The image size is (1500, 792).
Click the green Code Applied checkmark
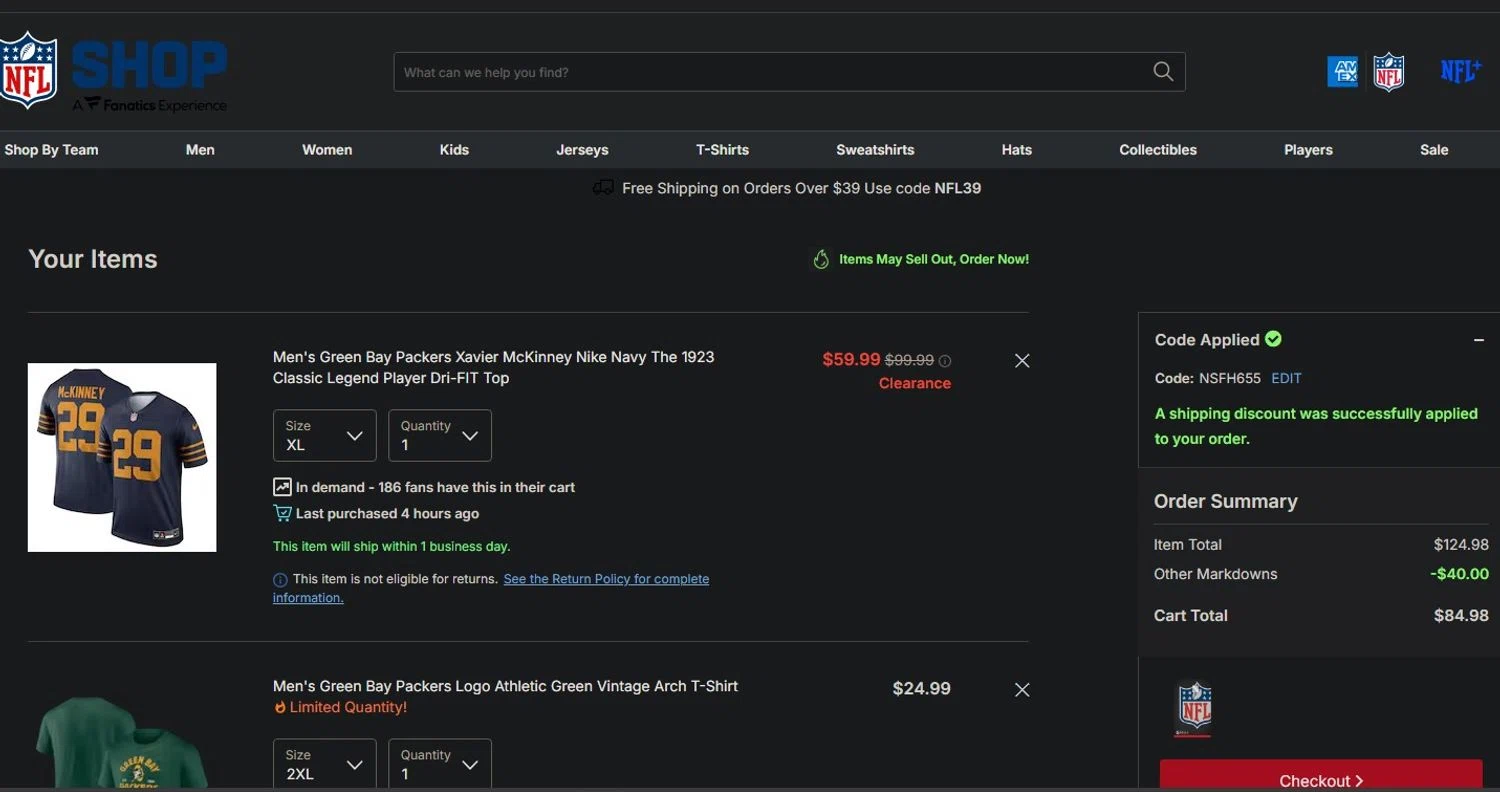(x=1273, y=339)
